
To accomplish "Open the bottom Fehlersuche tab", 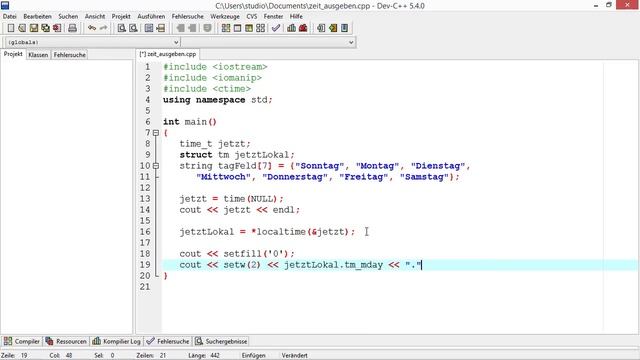I will pyautogui.click(x=168, y=341).
